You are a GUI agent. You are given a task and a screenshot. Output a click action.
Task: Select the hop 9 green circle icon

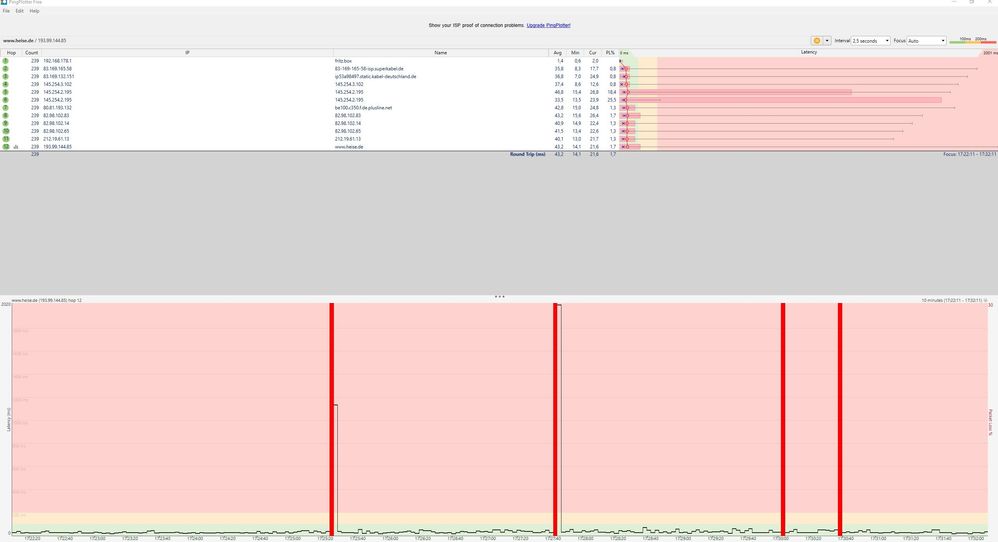(x=6, y=123)
